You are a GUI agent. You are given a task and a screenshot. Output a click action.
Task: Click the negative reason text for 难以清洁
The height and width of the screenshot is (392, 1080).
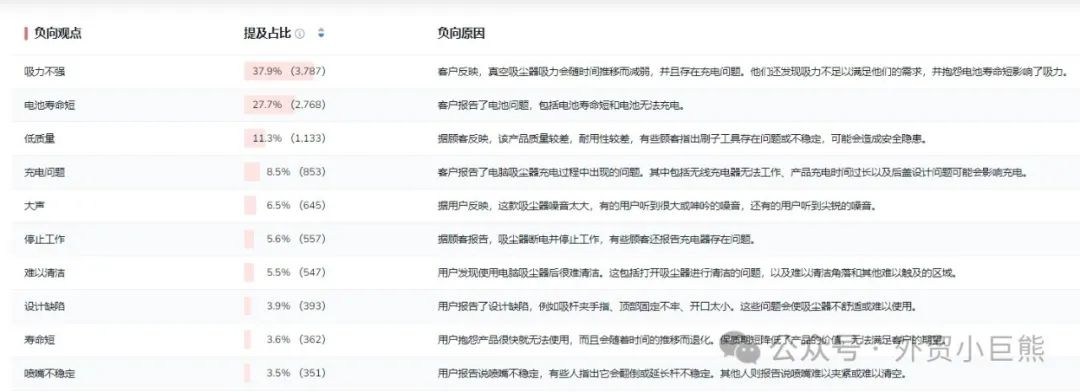(697, 272)
